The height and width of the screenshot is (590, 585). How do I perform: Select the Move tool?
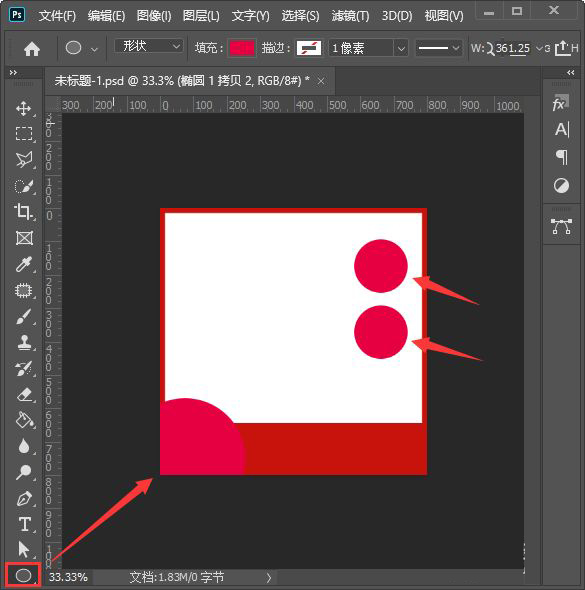point(24,108)
